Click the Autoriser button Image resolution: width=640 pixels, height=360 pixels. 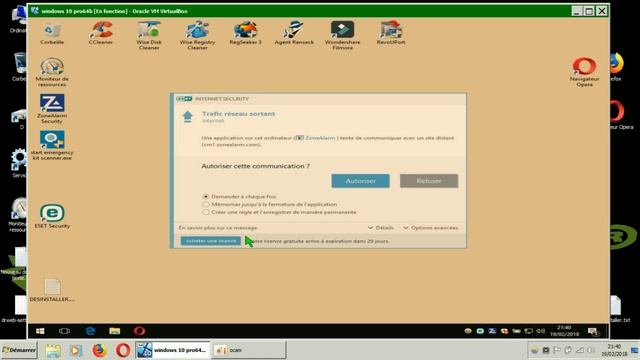pos(360,181)
